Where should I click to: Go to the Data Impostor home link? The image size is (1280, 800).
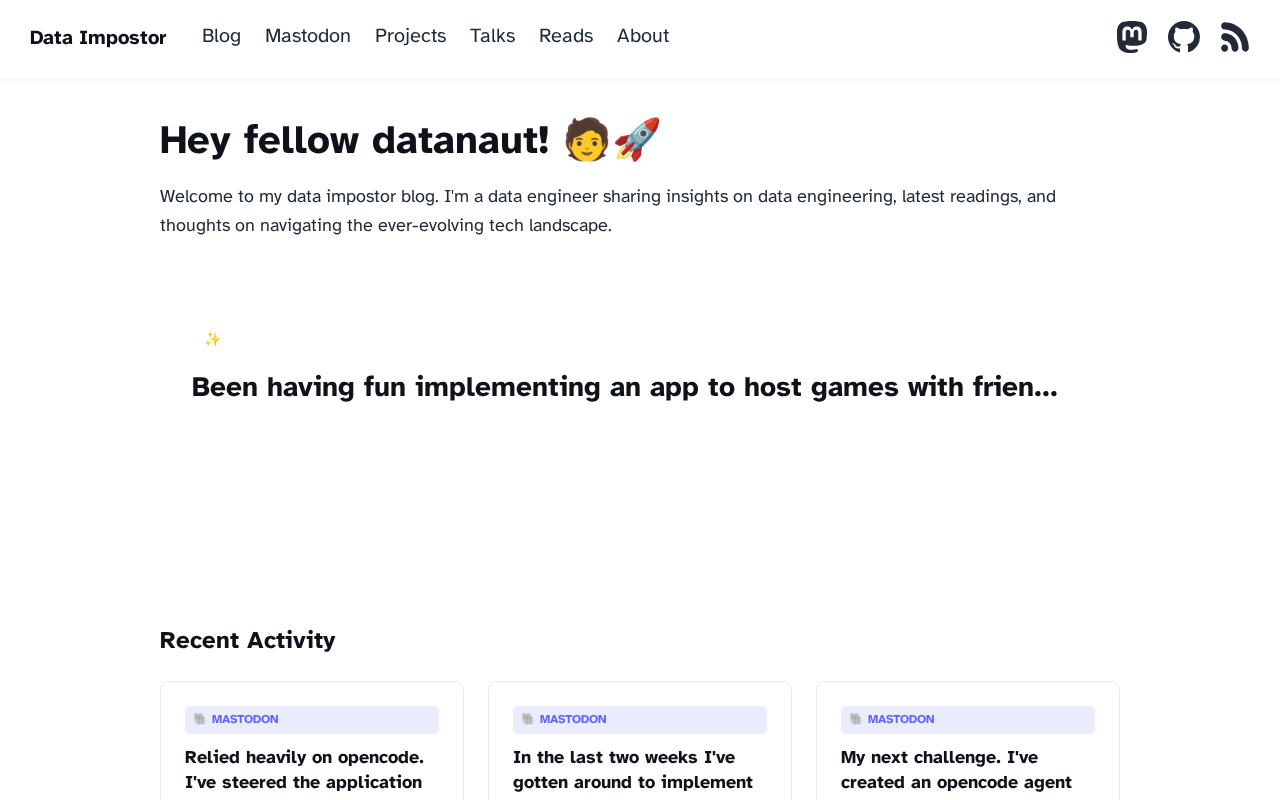coord(98,38)
